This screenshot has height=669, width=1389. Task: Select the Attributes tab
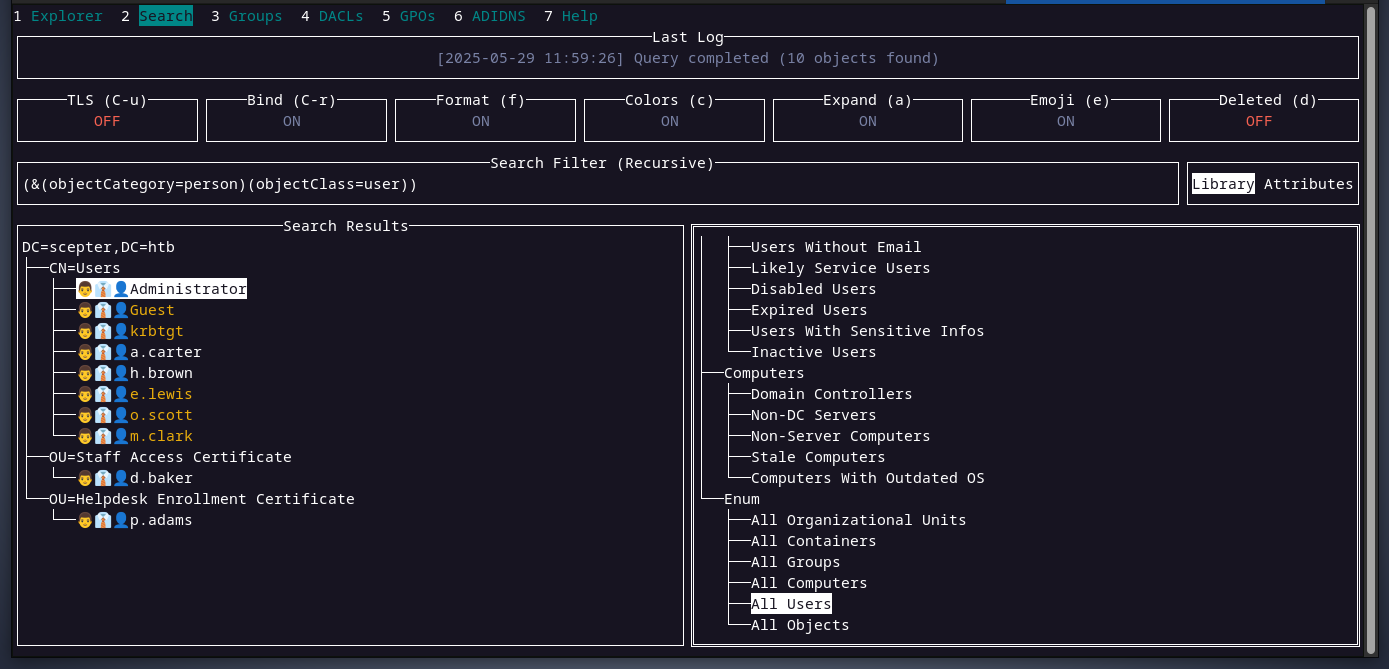pos(1308,183)
